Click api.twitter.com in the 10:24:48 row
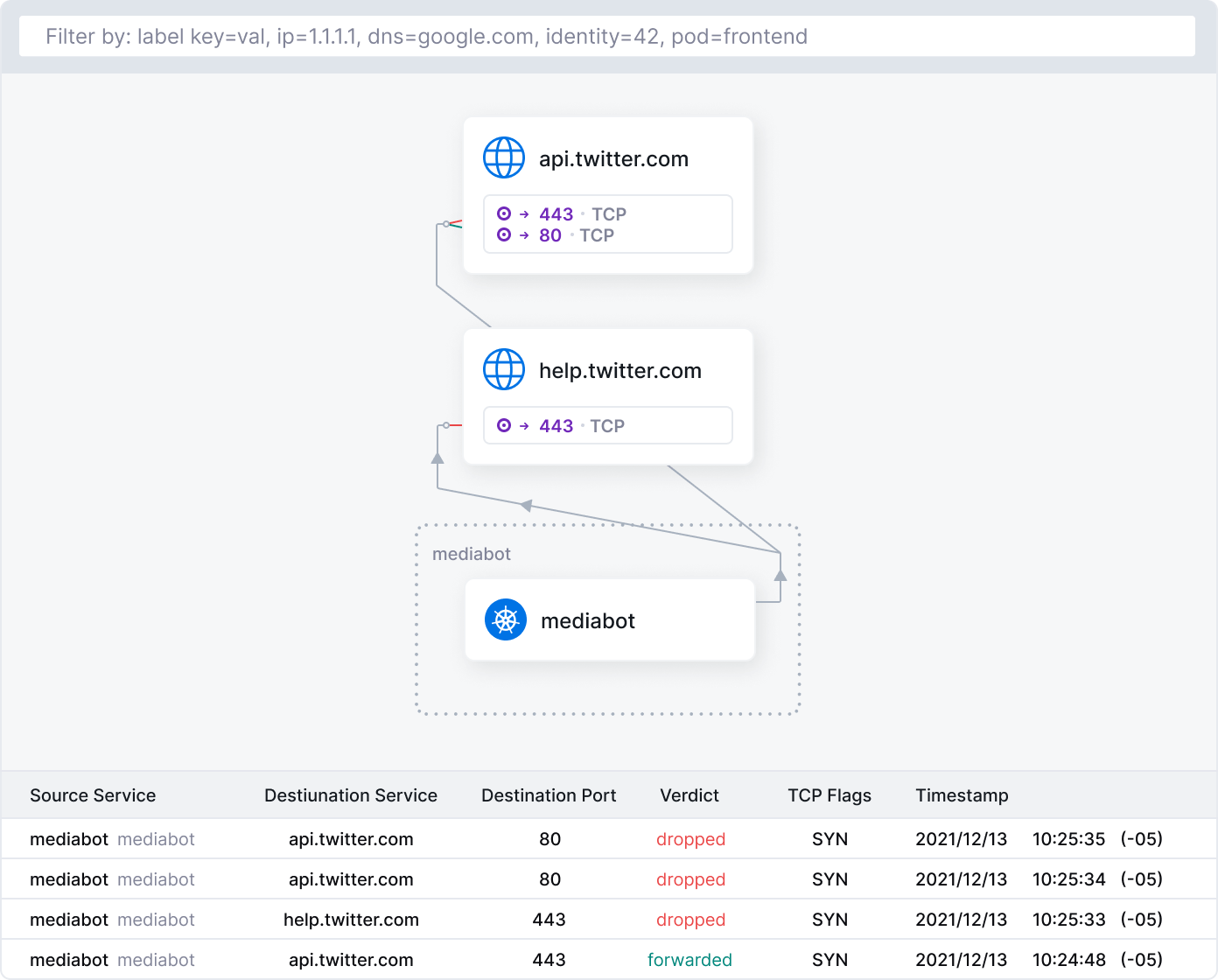 tap(351, 960)
